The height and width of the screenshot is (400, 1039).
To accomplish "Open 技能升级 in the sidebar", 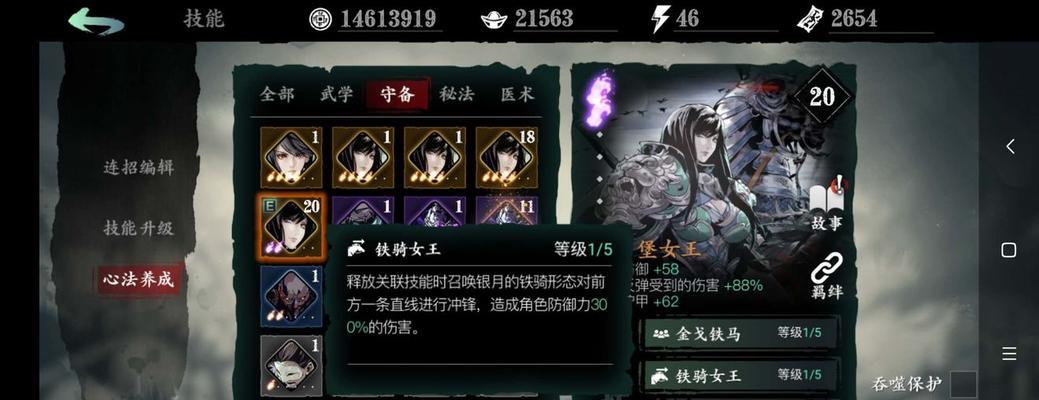I will pos(138,228).
